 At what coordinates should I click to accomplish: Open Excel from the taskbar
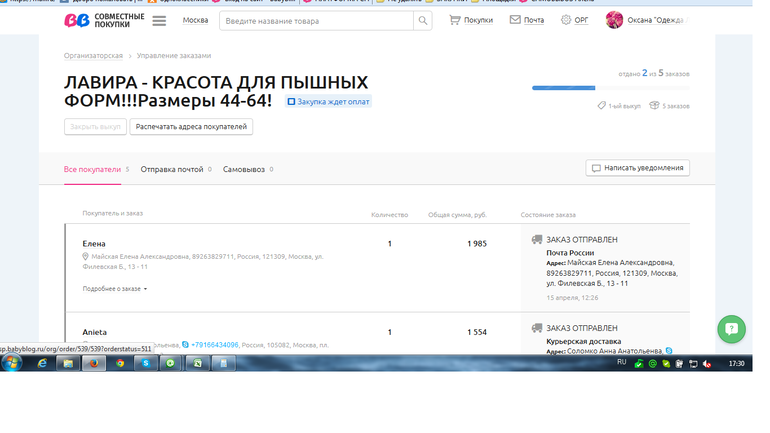pos(197,363)
